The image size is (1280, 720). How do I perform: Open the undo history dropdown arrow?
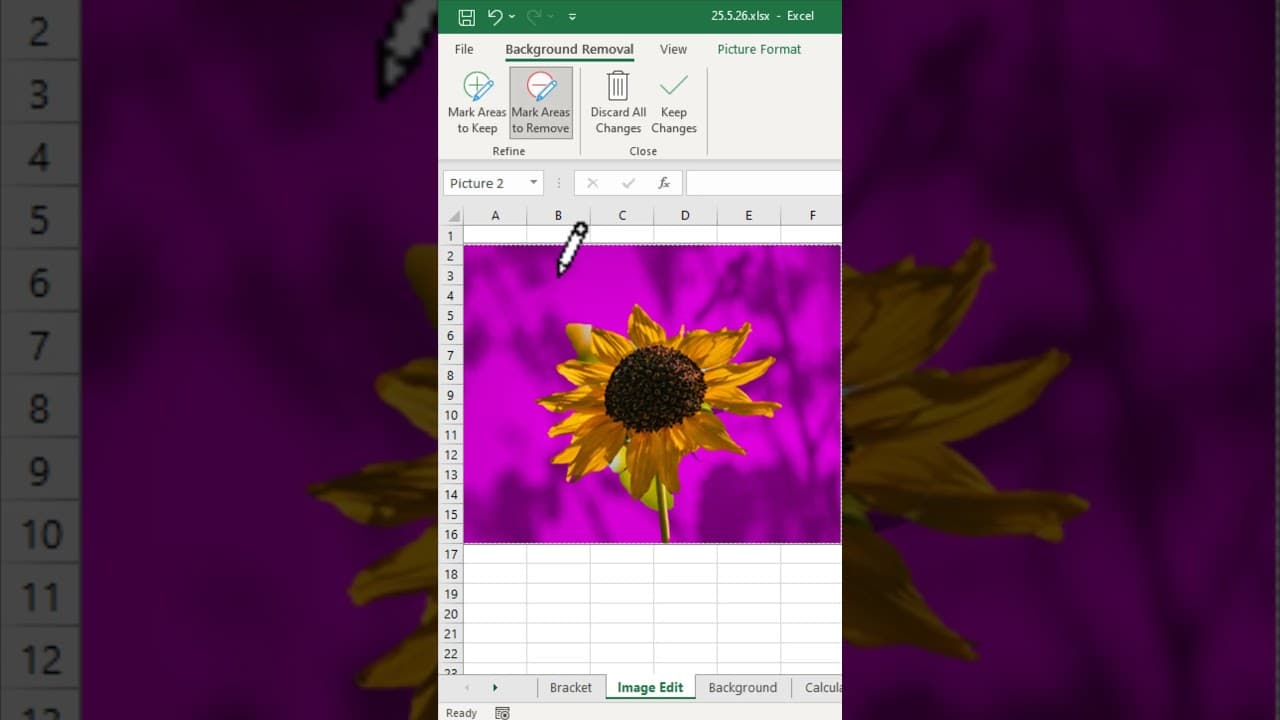click(x=512, y=16)
